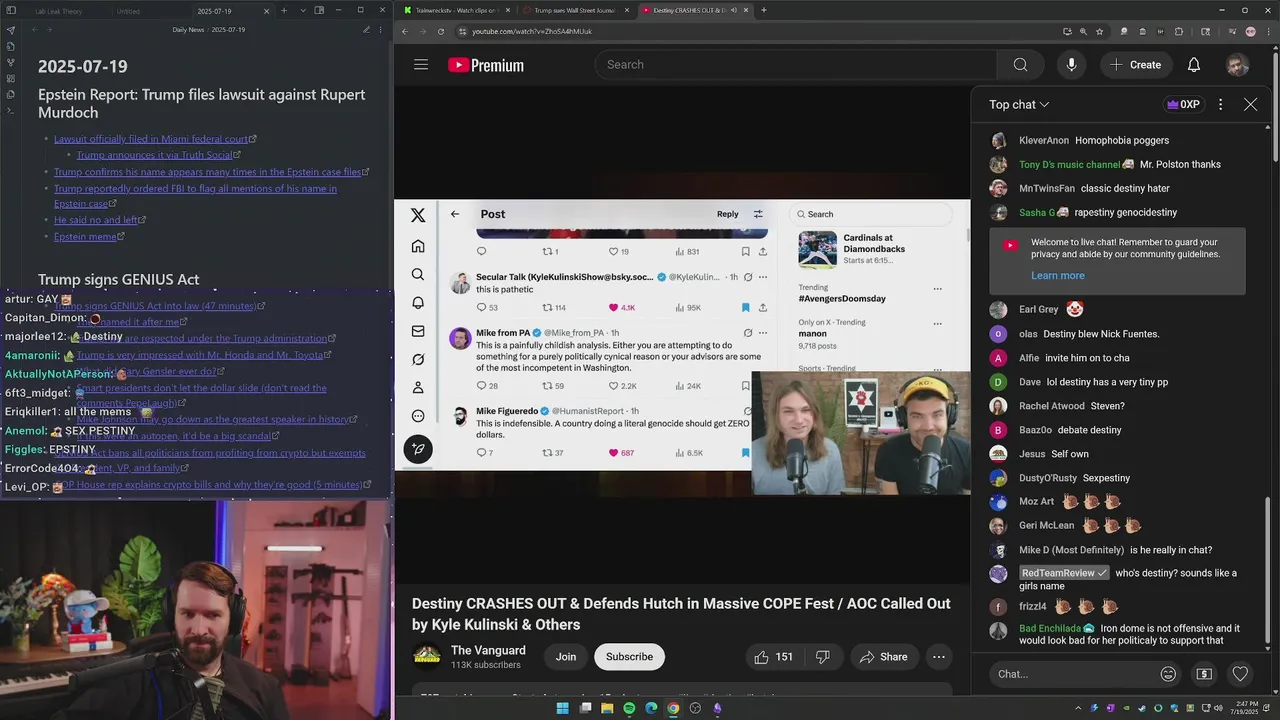Screen dimensions: 1280x720
Task: Click the Subscribe button
Action: pyautogui.click(x=629, y=657)
